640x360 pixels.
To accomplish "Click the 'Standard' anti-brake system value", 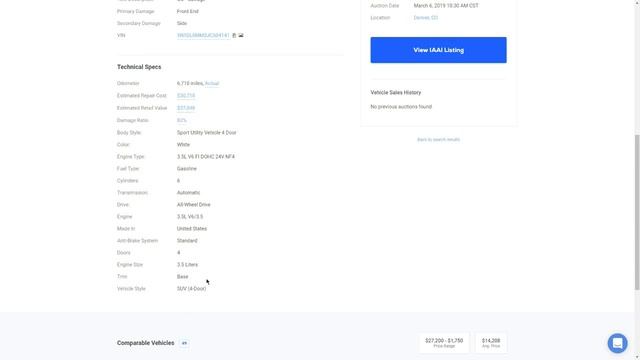I will [x=187, y=240].
